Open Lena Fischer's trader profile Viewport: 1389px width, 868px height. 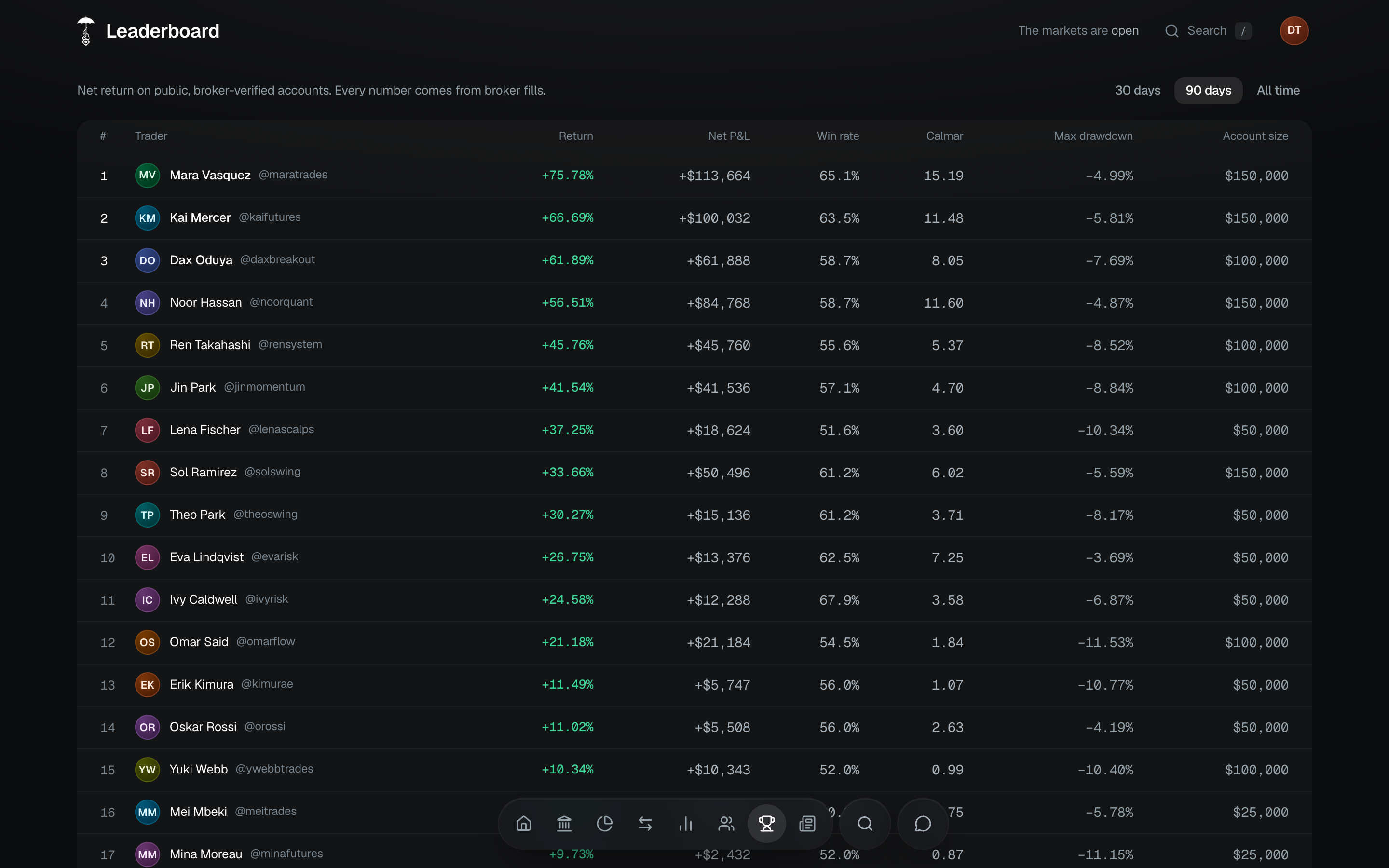coord(205,430)
